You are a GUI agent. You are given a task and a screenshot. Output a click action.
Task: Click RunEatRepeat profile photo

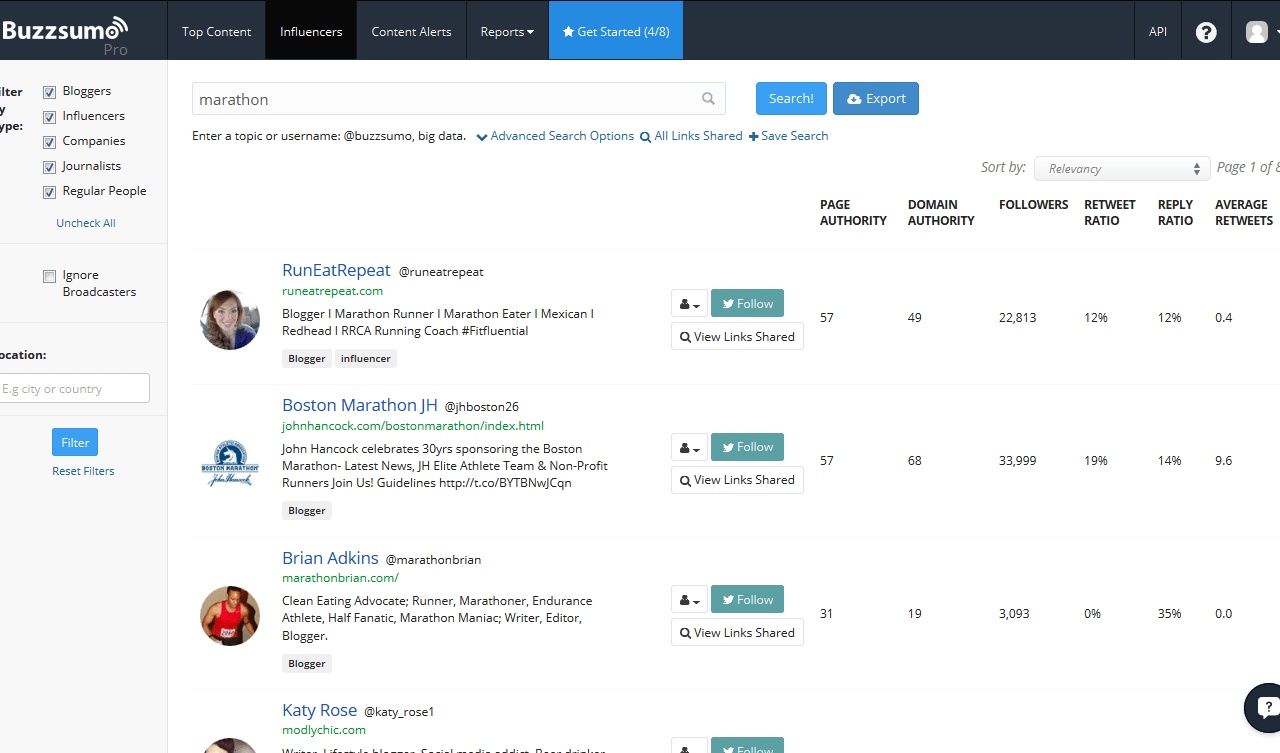(230, 320)
